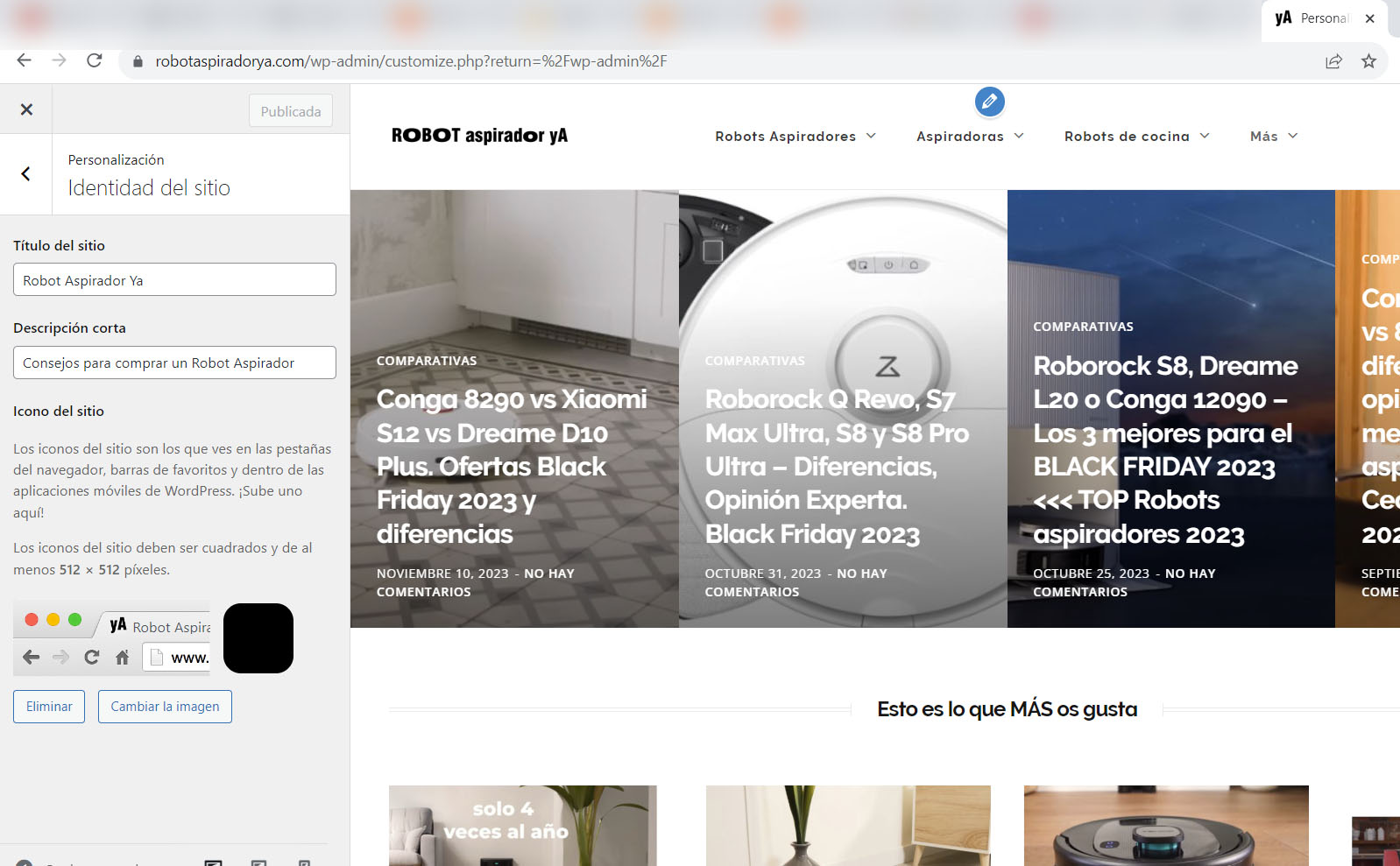Open the Roborock Q Revo, S7 Max Ultra article

click(837, 466)
